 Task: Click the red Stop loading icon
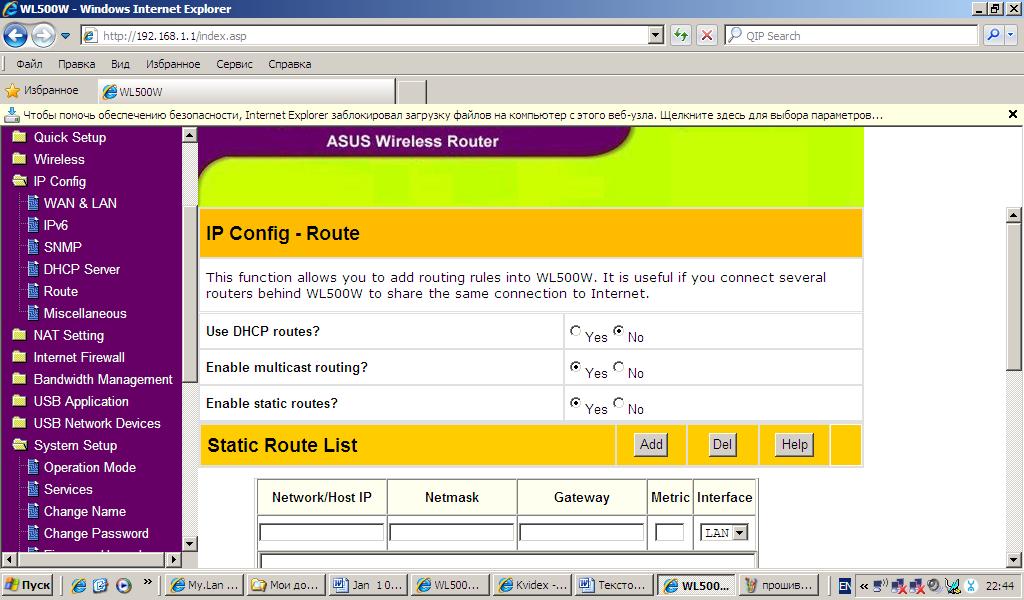click(x=707, y=35)
